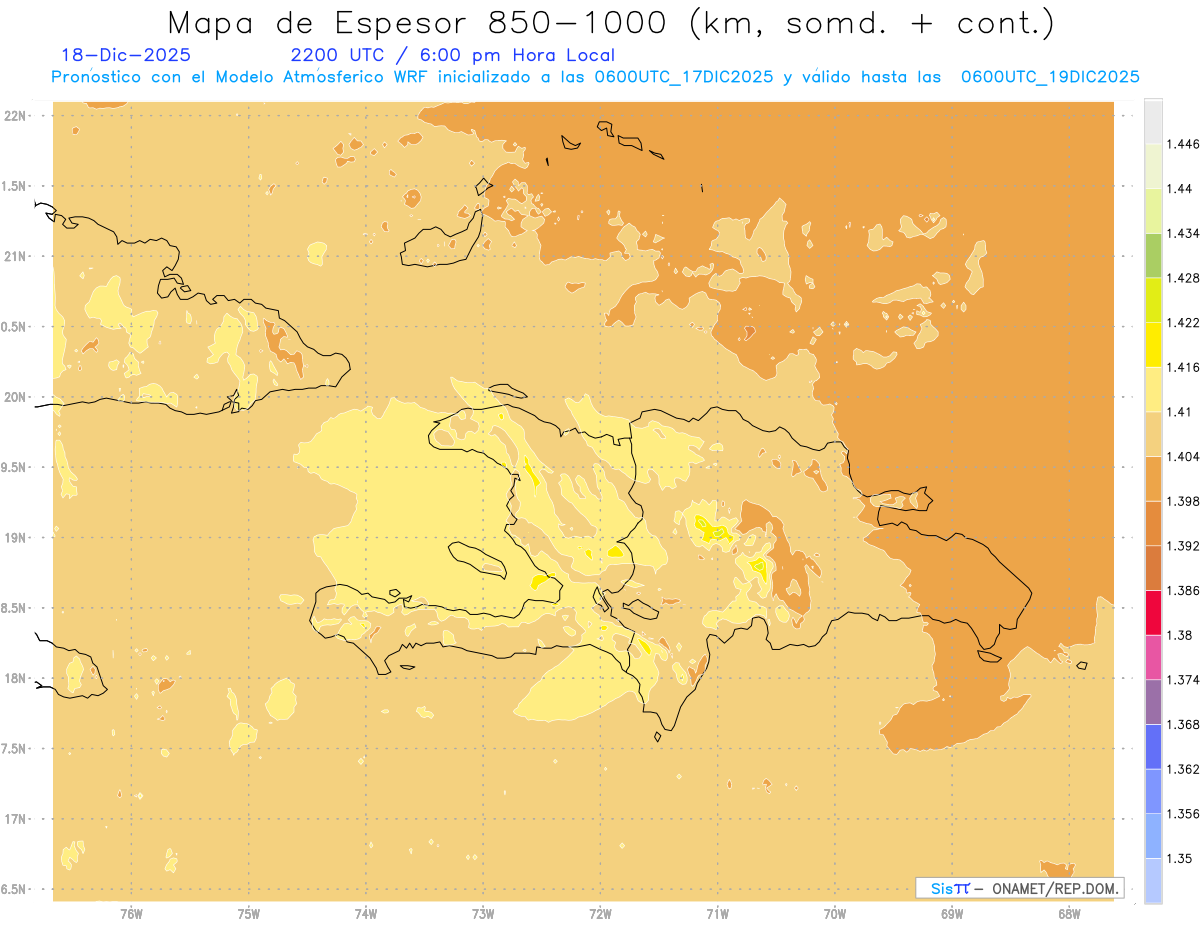The image size is (1200, 927).
Task: Select the latitude label '21N'
Action: coord(15,256)
